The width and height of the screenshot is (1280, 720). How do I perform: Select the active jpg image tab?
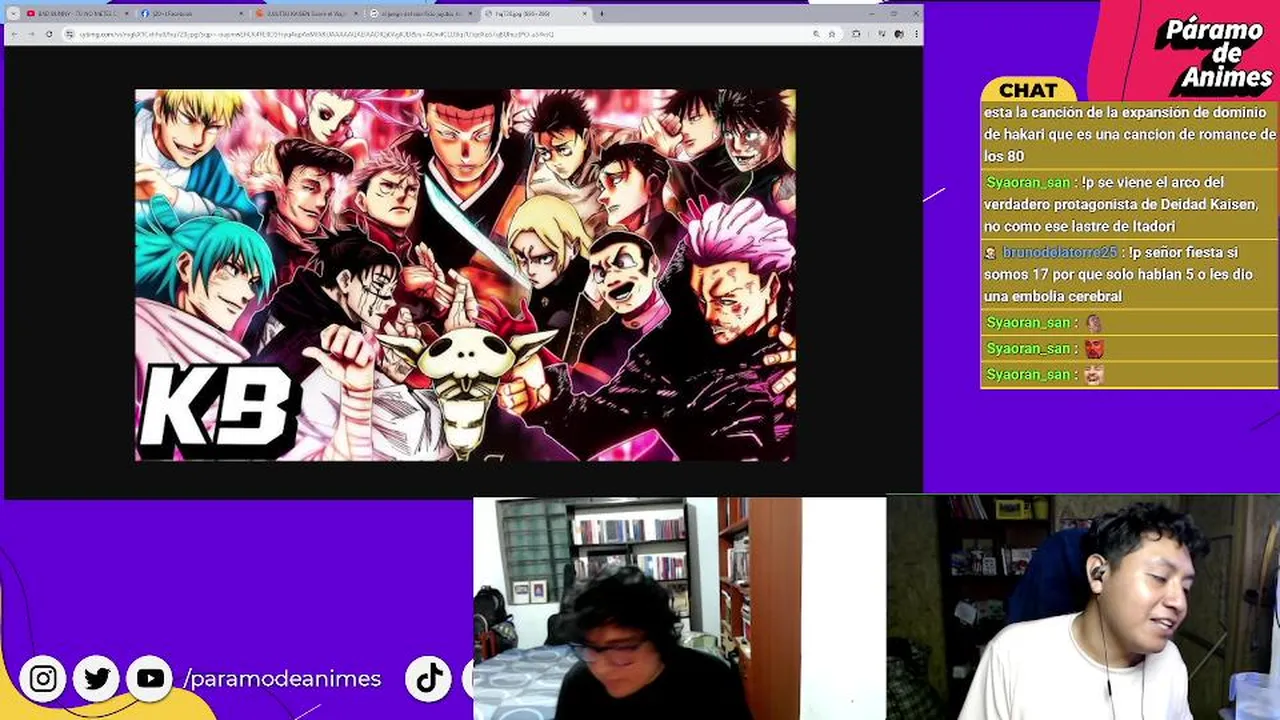pyautogui.click(x=535, y=14)
